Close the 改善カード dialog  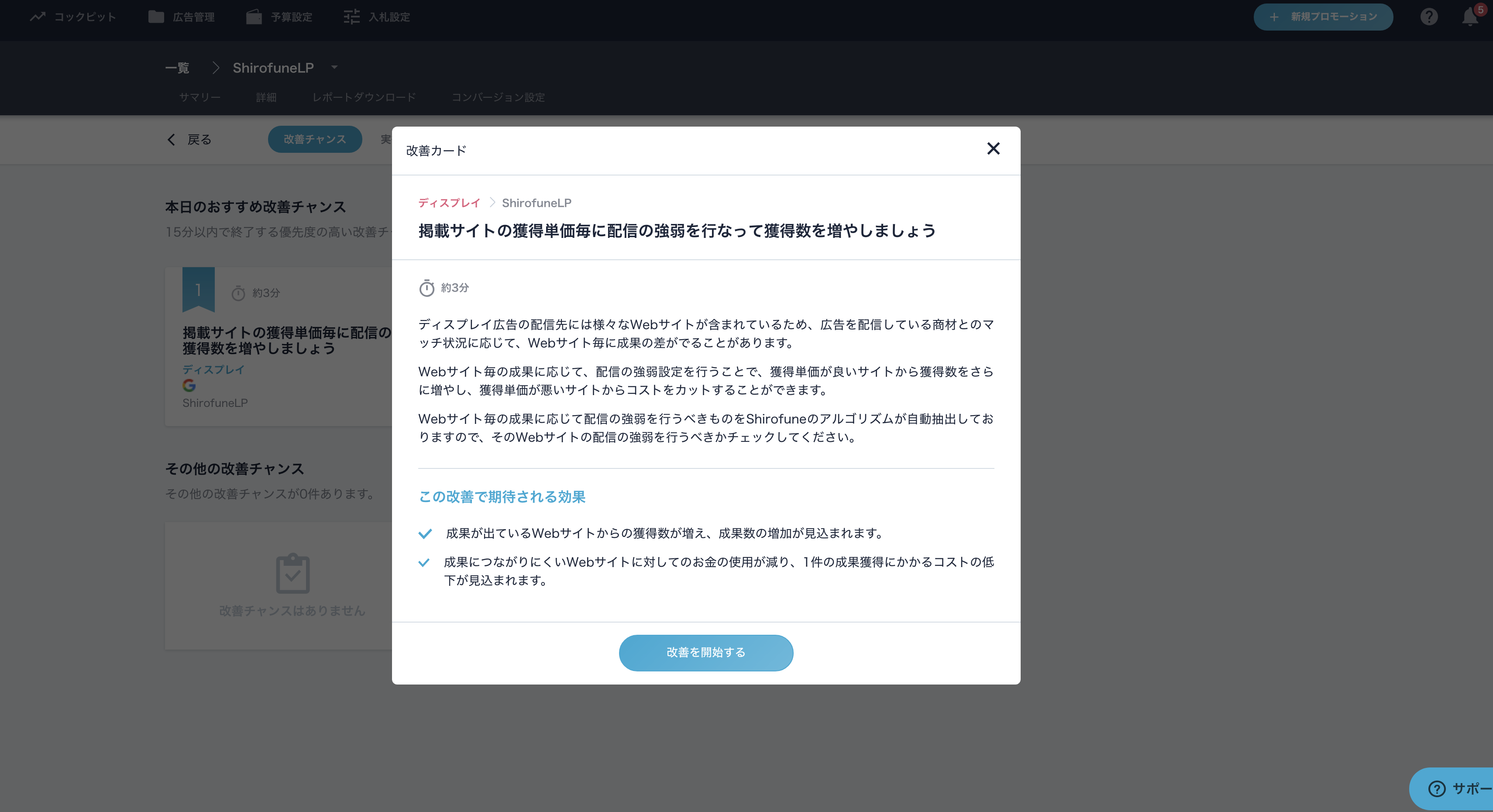coord(994,149)
